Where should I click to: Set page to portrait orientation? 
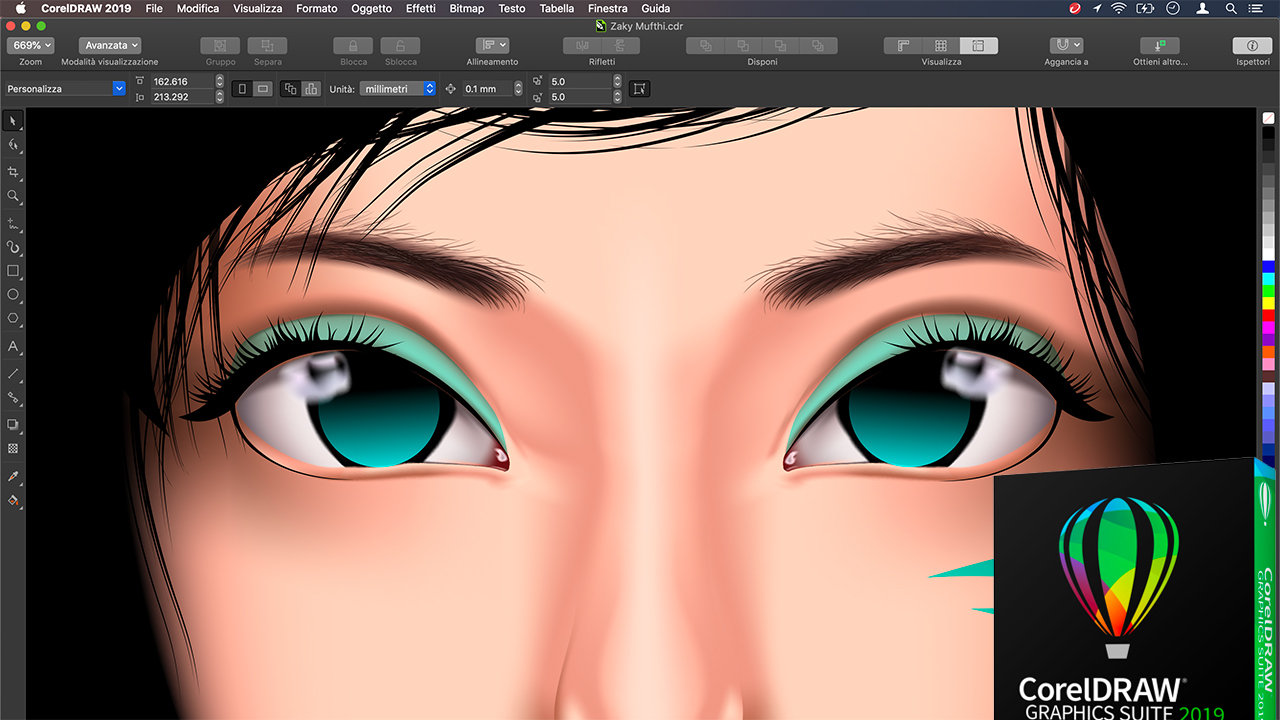pyautogui.click(x=242, y=89)
